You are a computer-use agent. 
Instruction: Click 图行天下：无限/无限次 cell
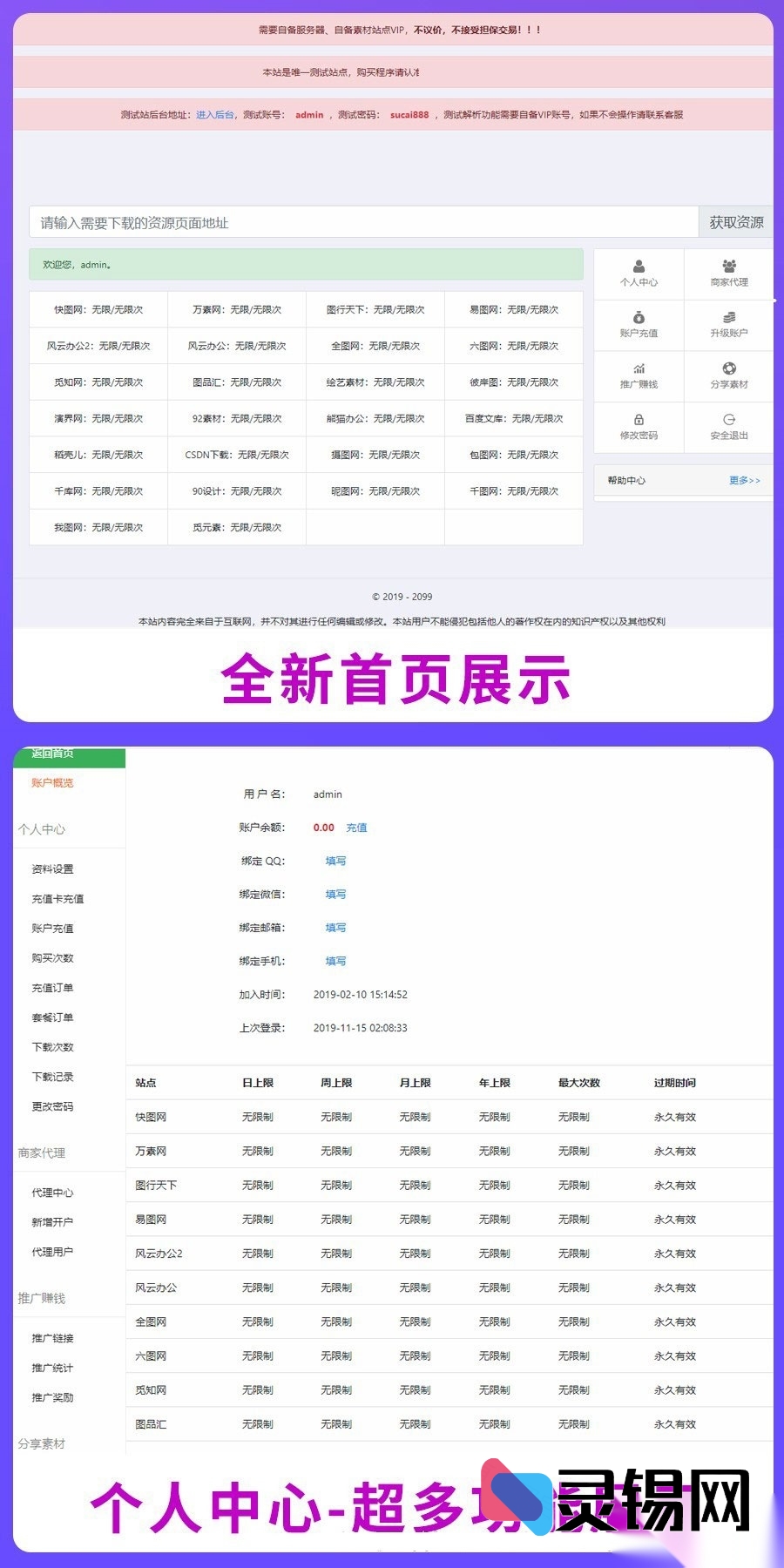tap(375, 309)
